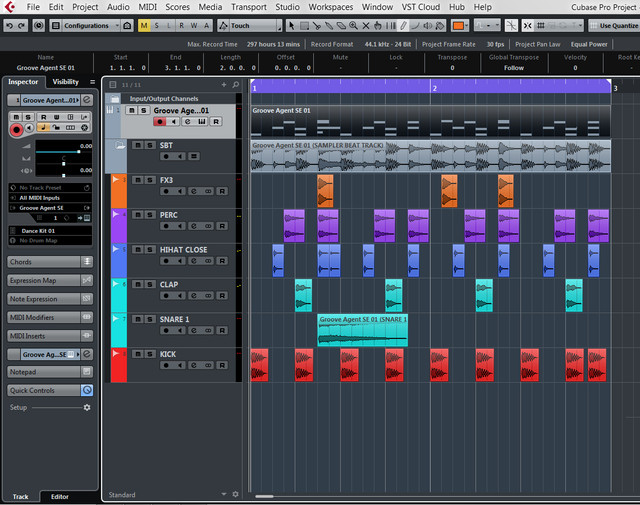Image resolution: width=640 pixels, height=505 pixels.
Task: Open the Constrain Delay Compensation button
Action: point(39,26)
